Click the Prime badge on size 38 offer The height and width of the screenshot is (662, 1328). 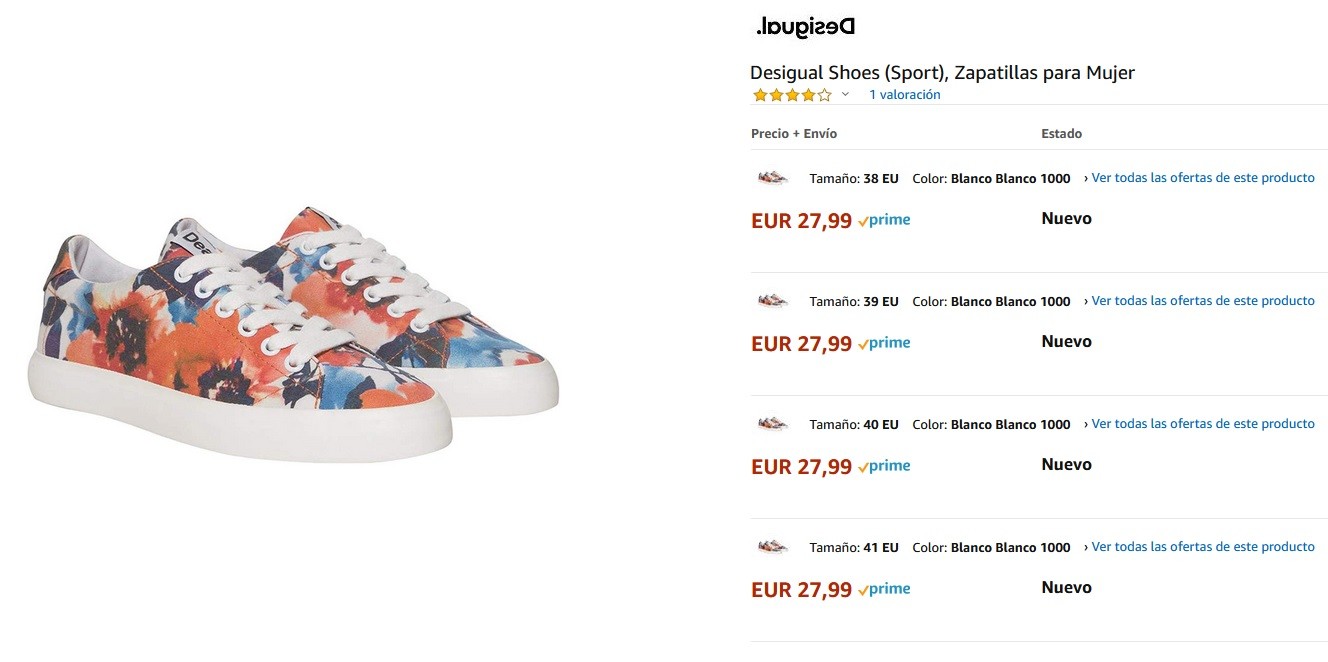[x=884, y=220]
